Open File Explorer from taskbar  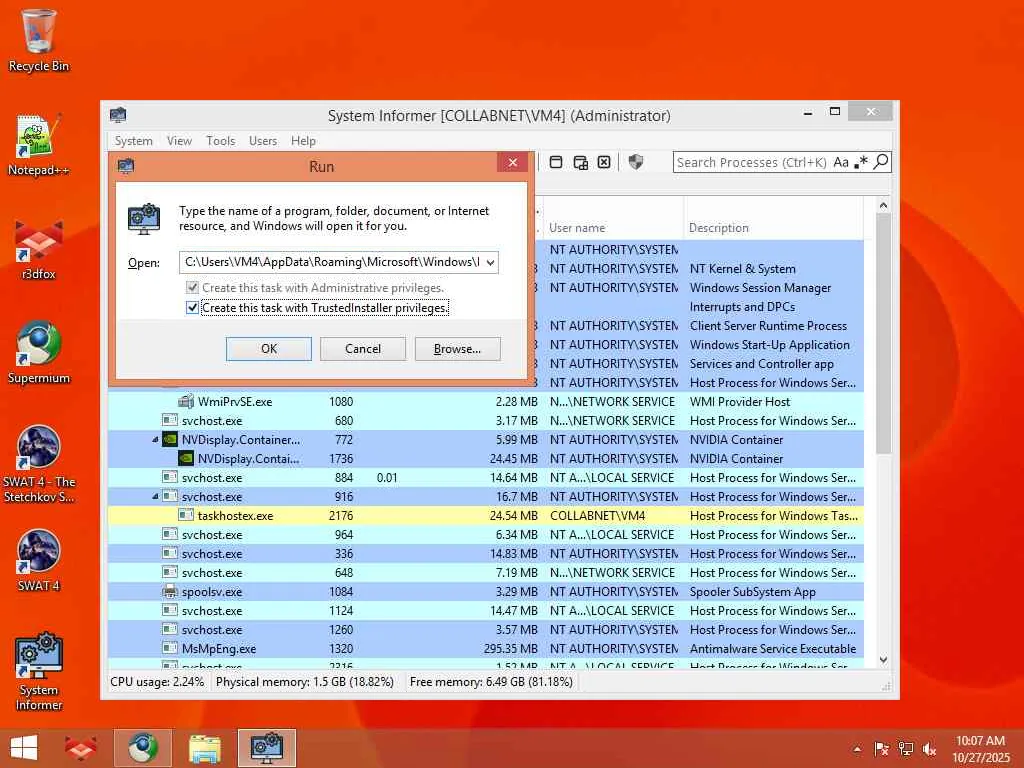[x=204, y=748]
